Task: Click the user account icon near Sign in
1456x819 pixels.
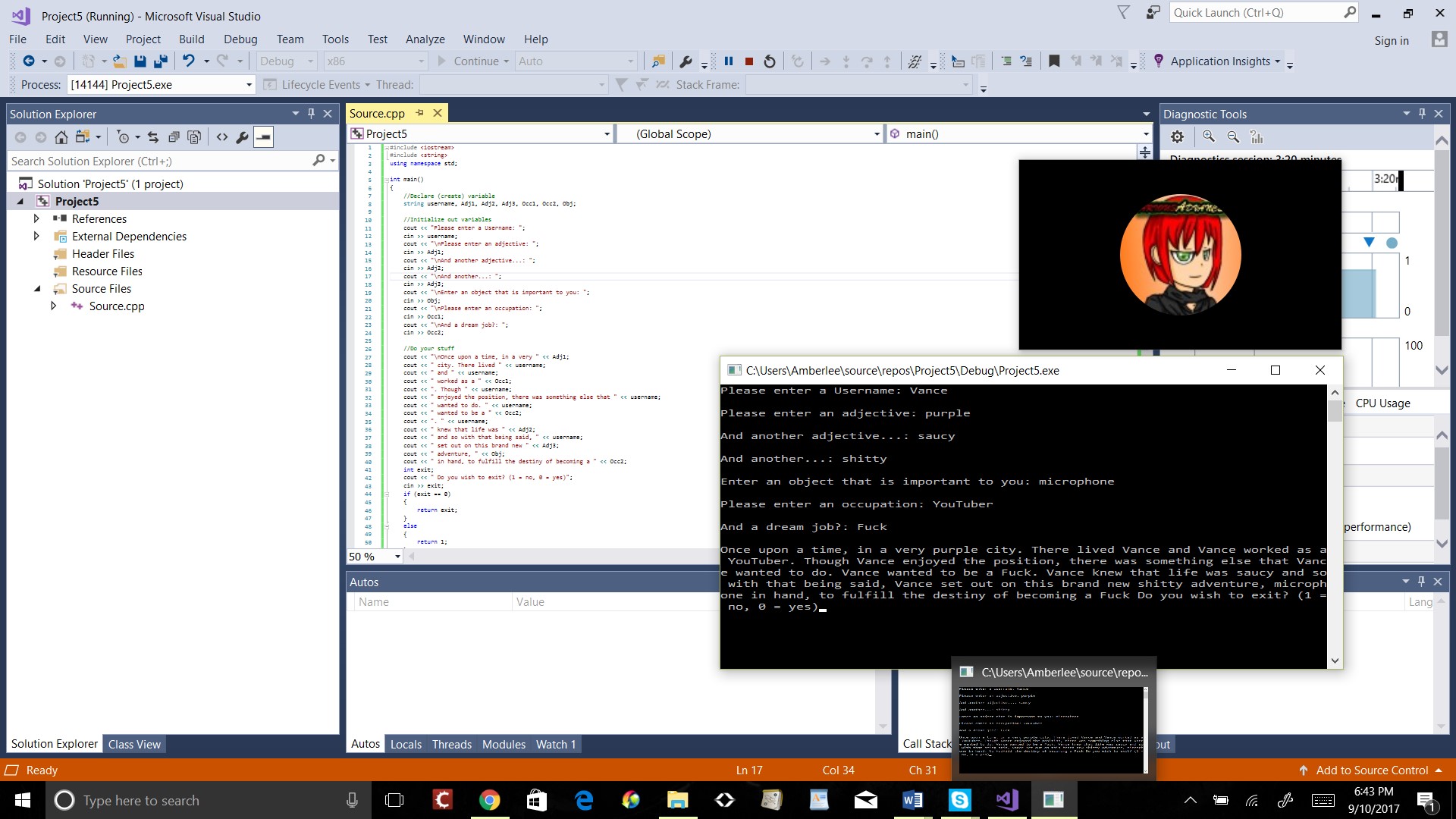Action: click(x=1439, y=39)
